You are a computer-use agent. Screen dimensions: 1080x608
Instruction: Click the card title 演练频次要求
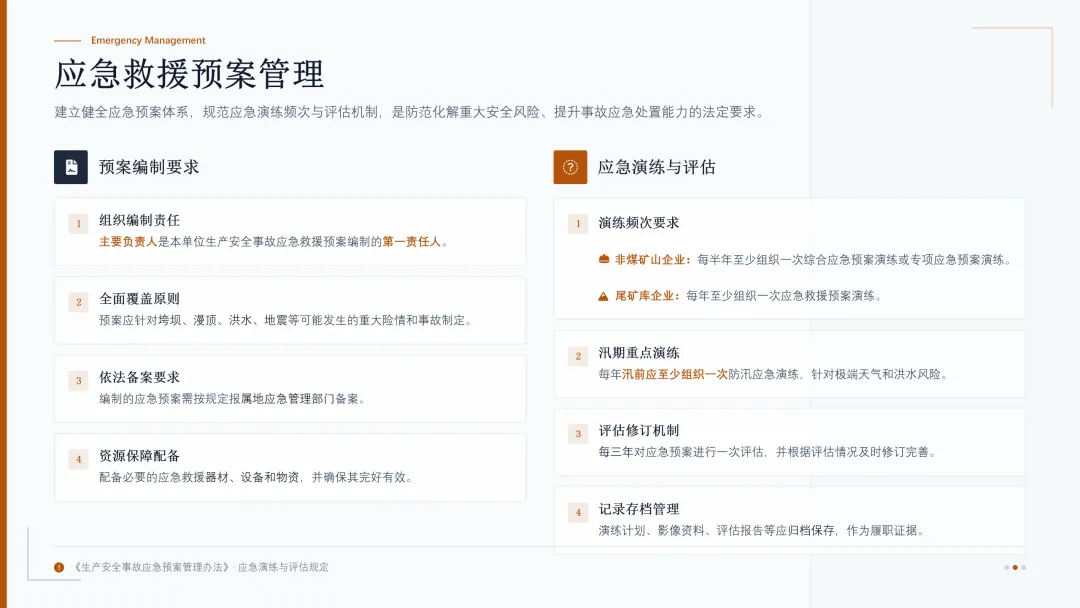pos(638,223)
